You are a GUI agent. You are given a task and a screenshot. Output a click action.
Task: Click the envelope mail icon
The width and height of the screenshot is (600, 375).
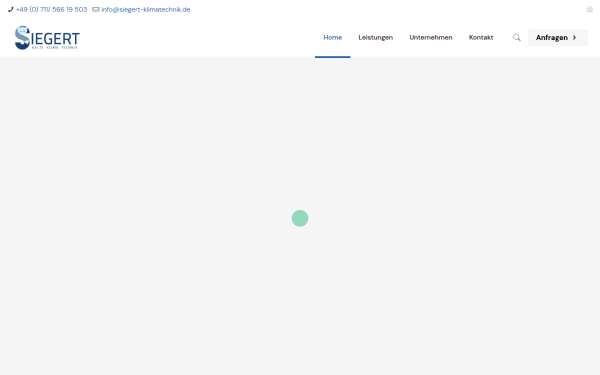click(96, 10)
